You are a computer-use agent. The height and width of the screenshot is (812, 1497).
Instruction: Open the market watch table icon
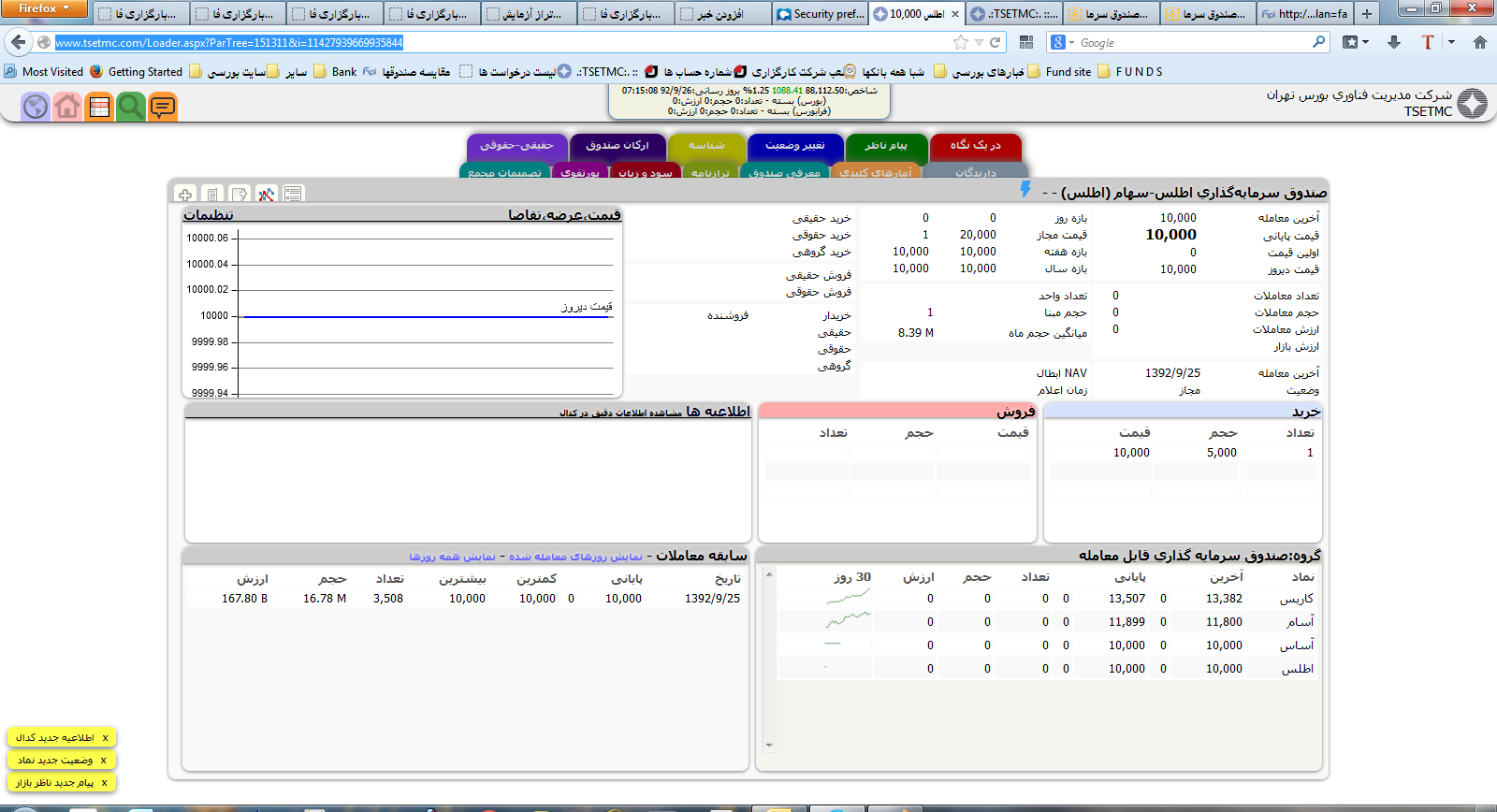tap(99, 107)
